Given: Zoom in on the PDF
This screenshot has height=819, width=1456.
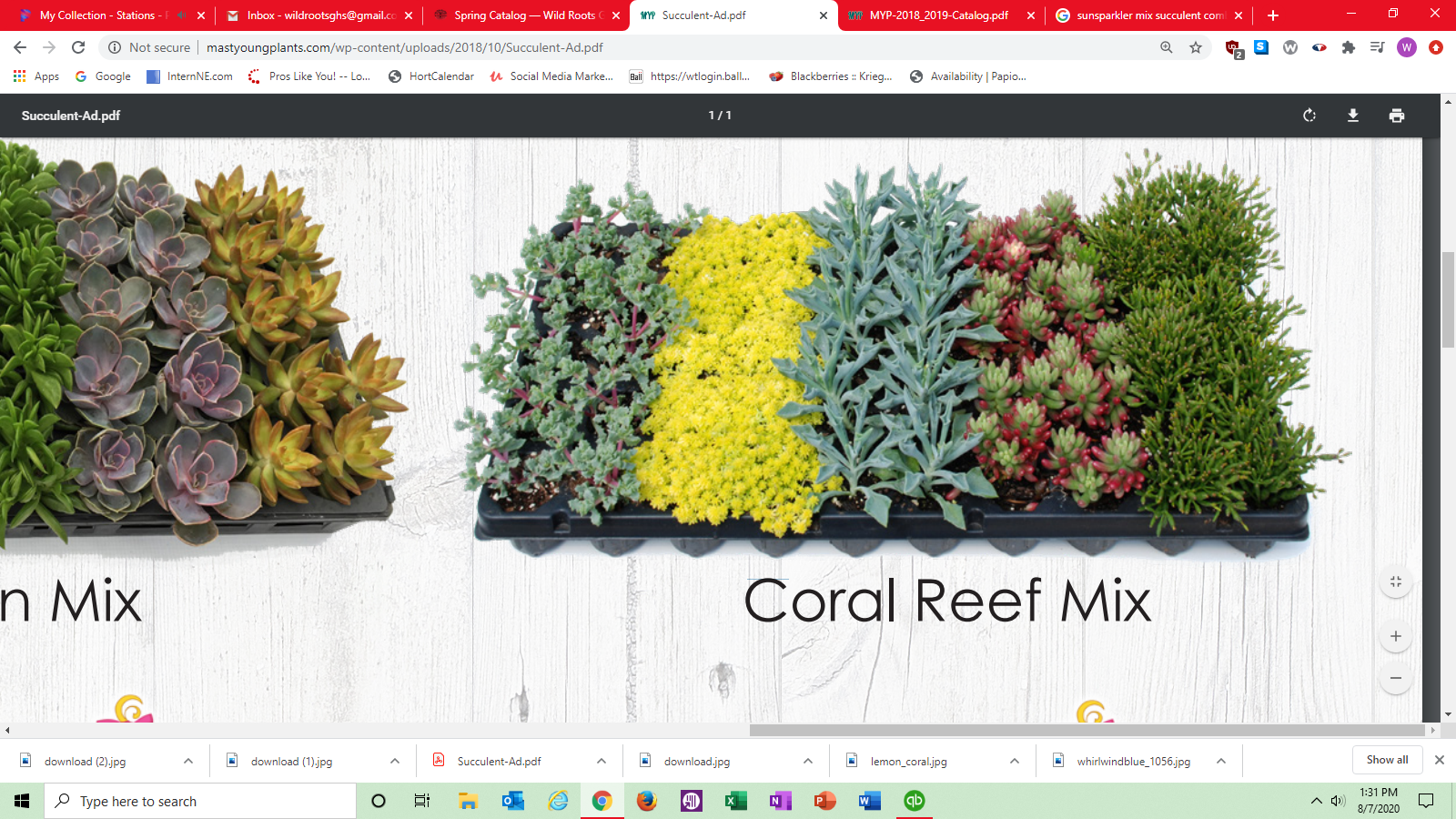Looking at the screenshot, I should click(1396, 636).
